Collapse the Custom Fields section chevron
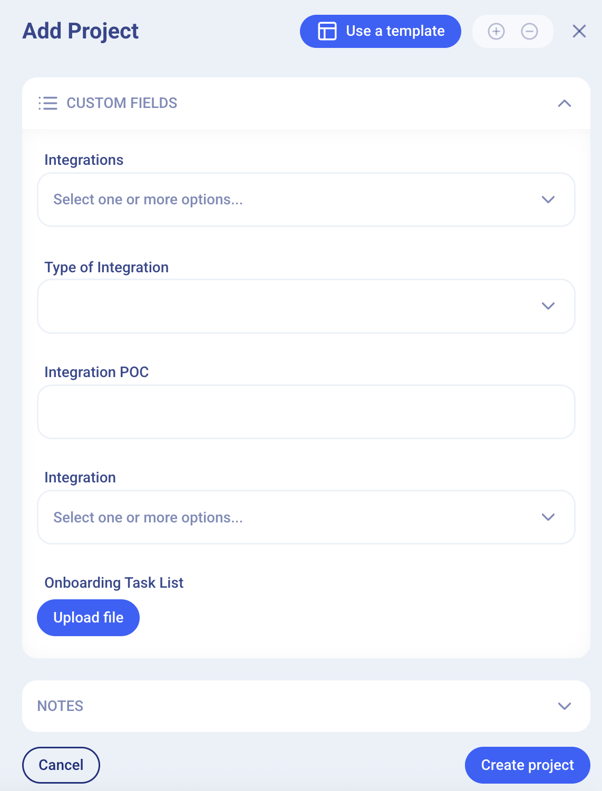The width and height of the screenshot is (602, 791). [x=564, y=103]
